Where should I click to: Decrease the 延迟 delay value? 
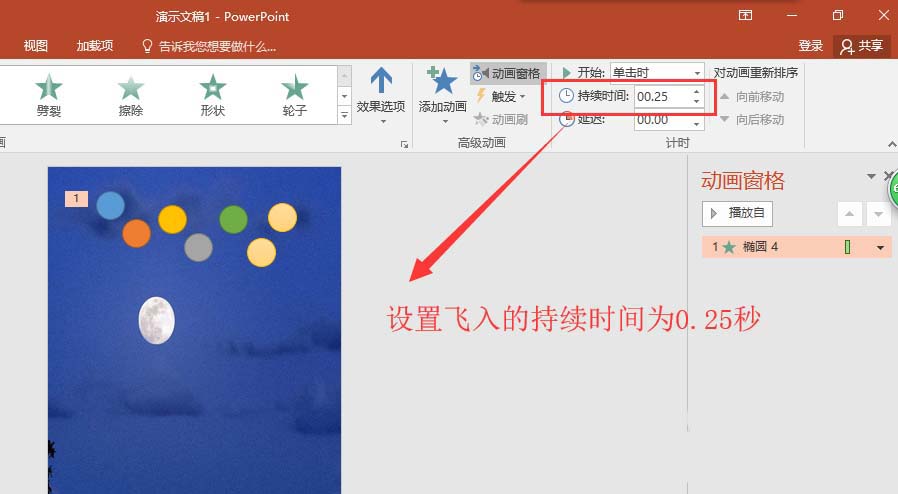[x=696, y=124]
